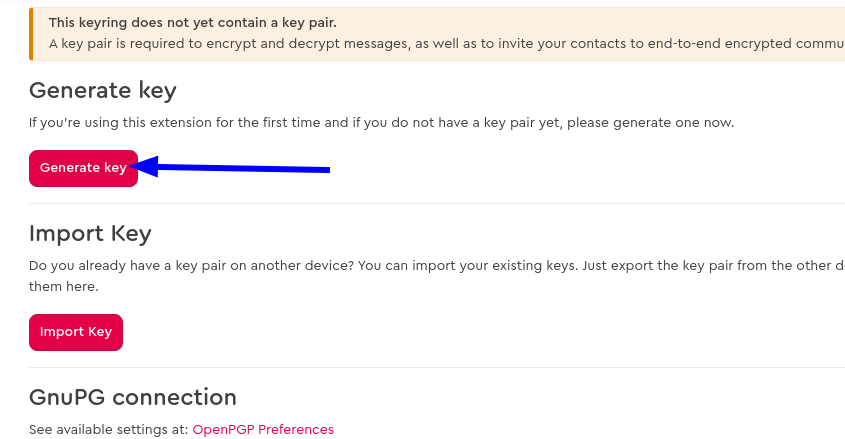
Task: Click the 'them here.' line of Import text
Action: point(64,287)
